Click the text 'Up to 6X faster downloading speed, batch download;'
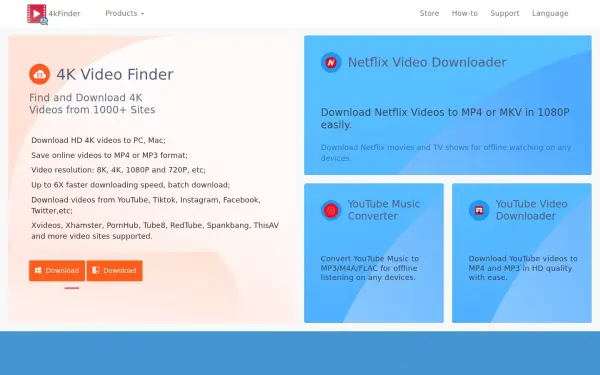 click(x=130, y=185)
